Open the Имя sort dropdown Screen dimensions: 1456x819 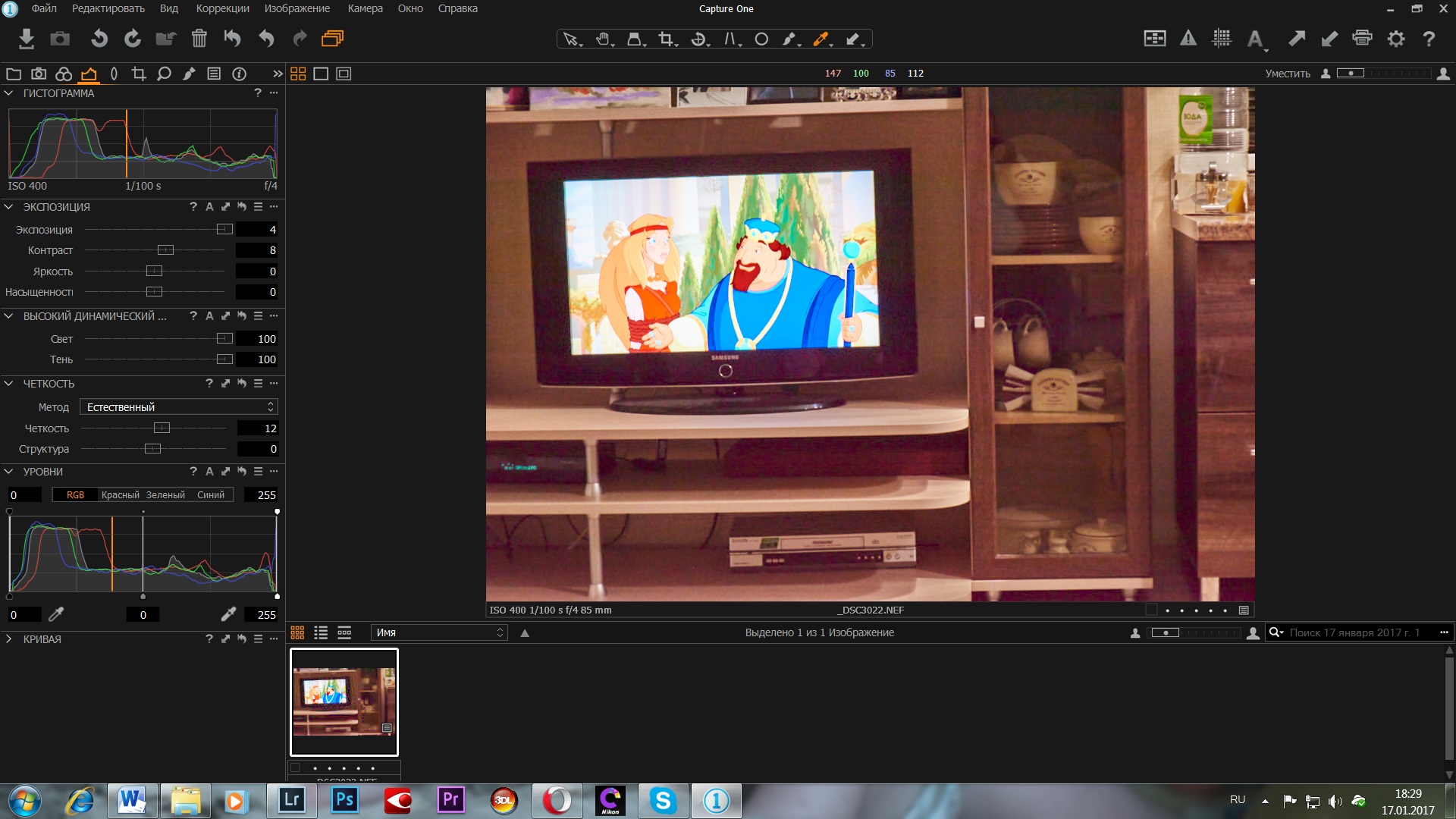(438, 632)
